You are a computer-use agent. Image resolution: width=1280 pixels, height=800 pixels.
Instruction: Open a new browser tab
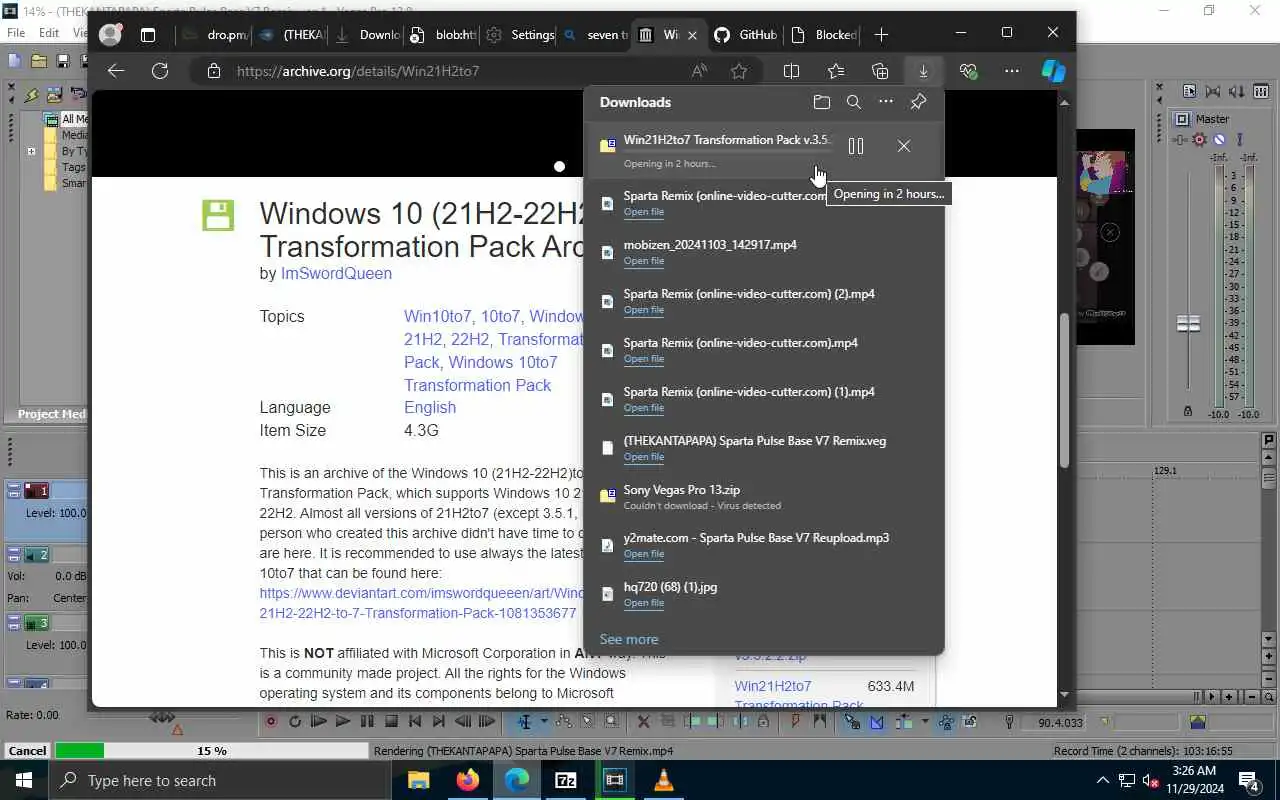(881, 35)
